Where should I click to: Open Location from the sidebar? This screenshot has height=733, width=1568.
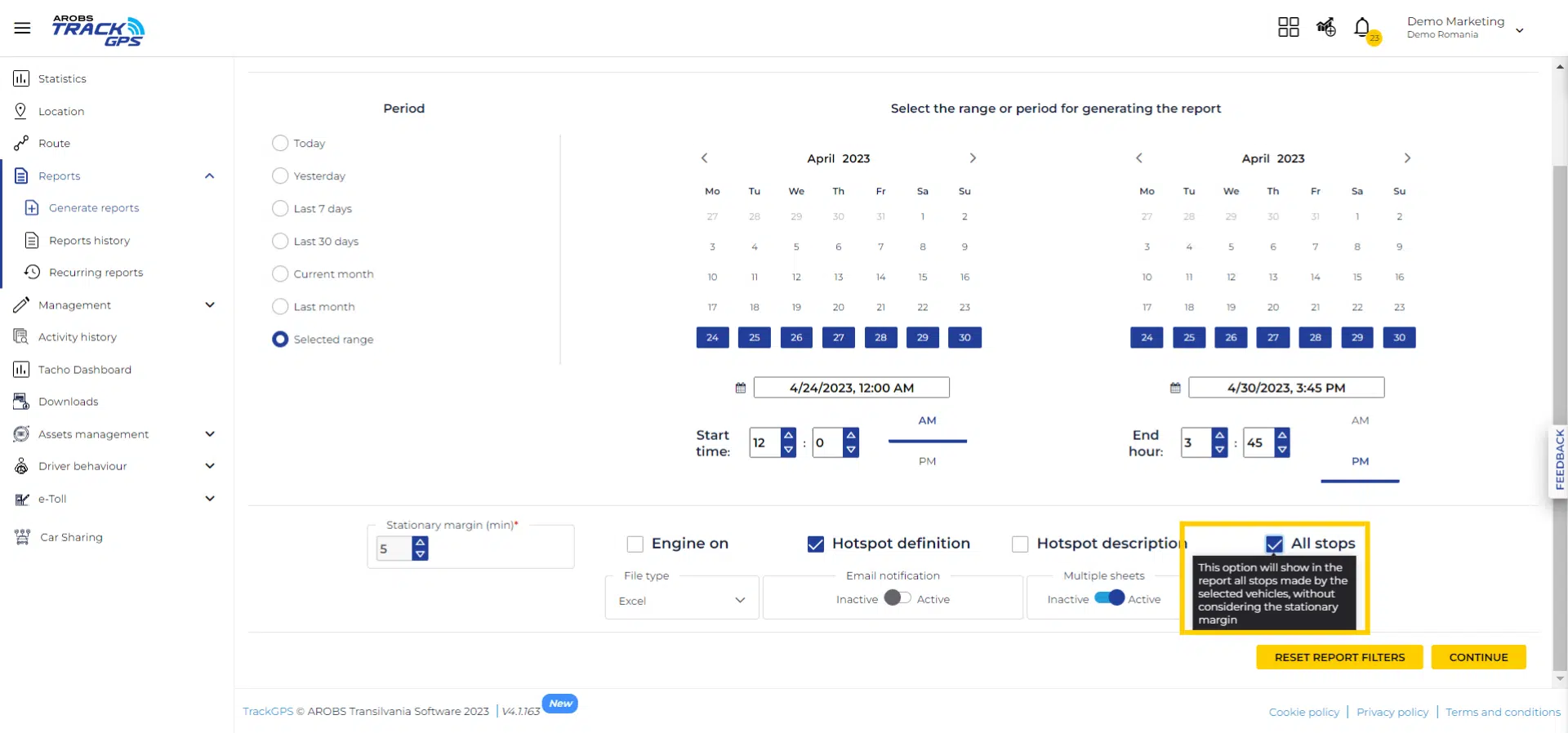tap(61, 111)
